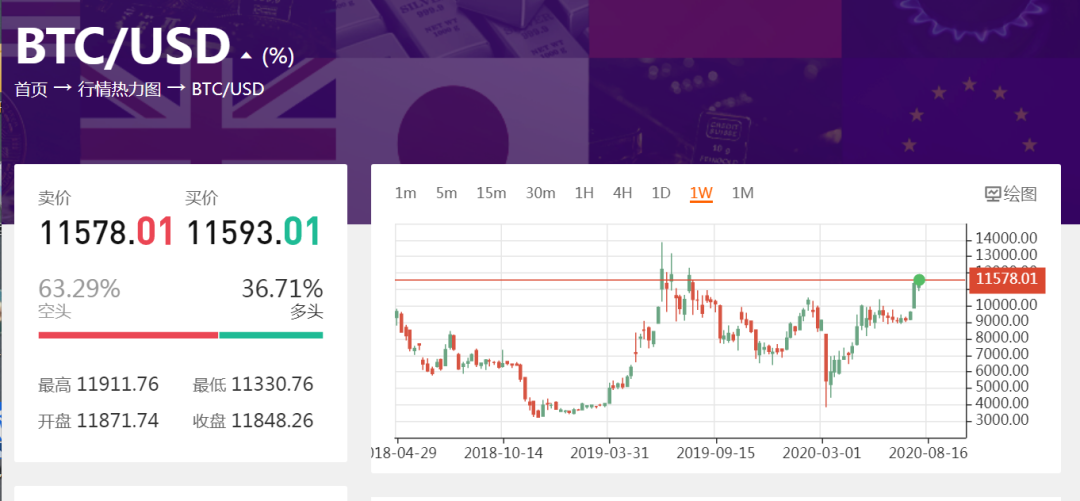Screen dimensions: 1080x501
Task: Click the green 多头 long sentiment bar
Action: point(270,335)
